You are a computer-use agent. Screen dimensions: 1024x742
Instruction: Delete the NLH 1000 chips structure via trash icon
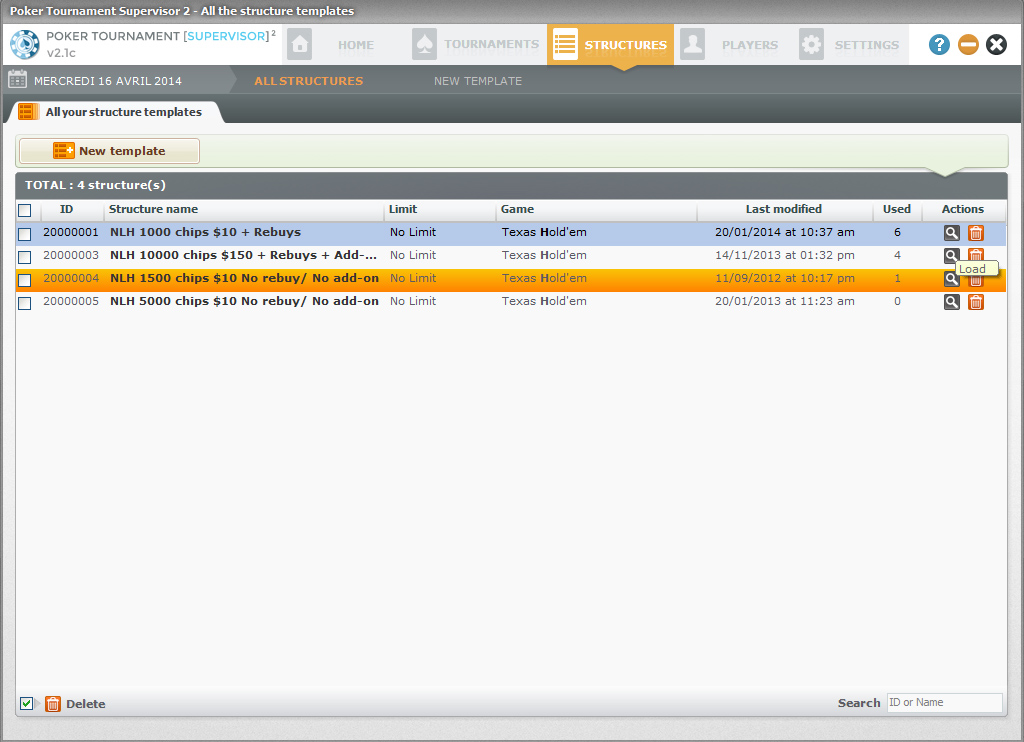[x=976, y=233]
